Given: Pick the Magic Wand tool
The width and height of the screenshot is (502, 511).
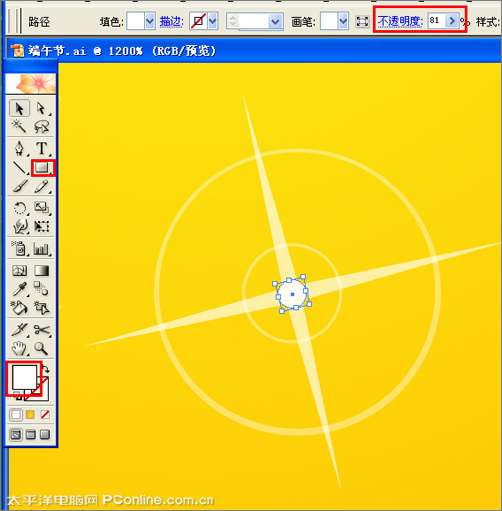Looking at the screenshot, I should tap(19, 127).
